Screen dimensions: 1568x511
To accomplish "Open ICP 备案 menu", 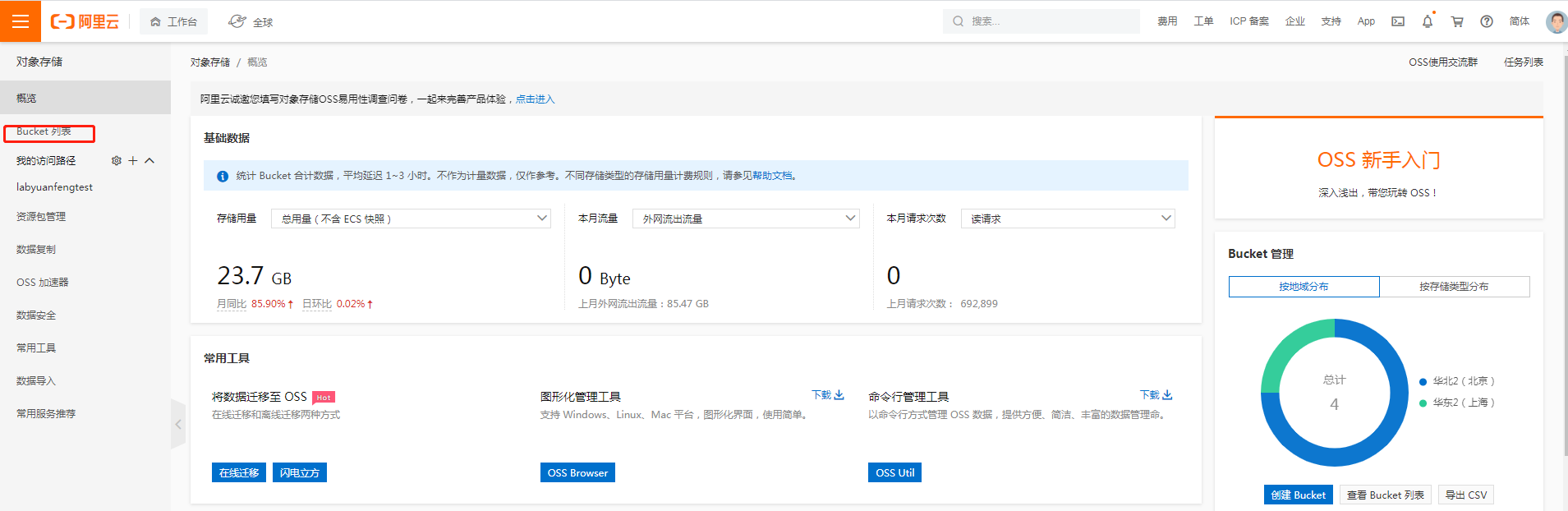I will (x=1249, y=21).
